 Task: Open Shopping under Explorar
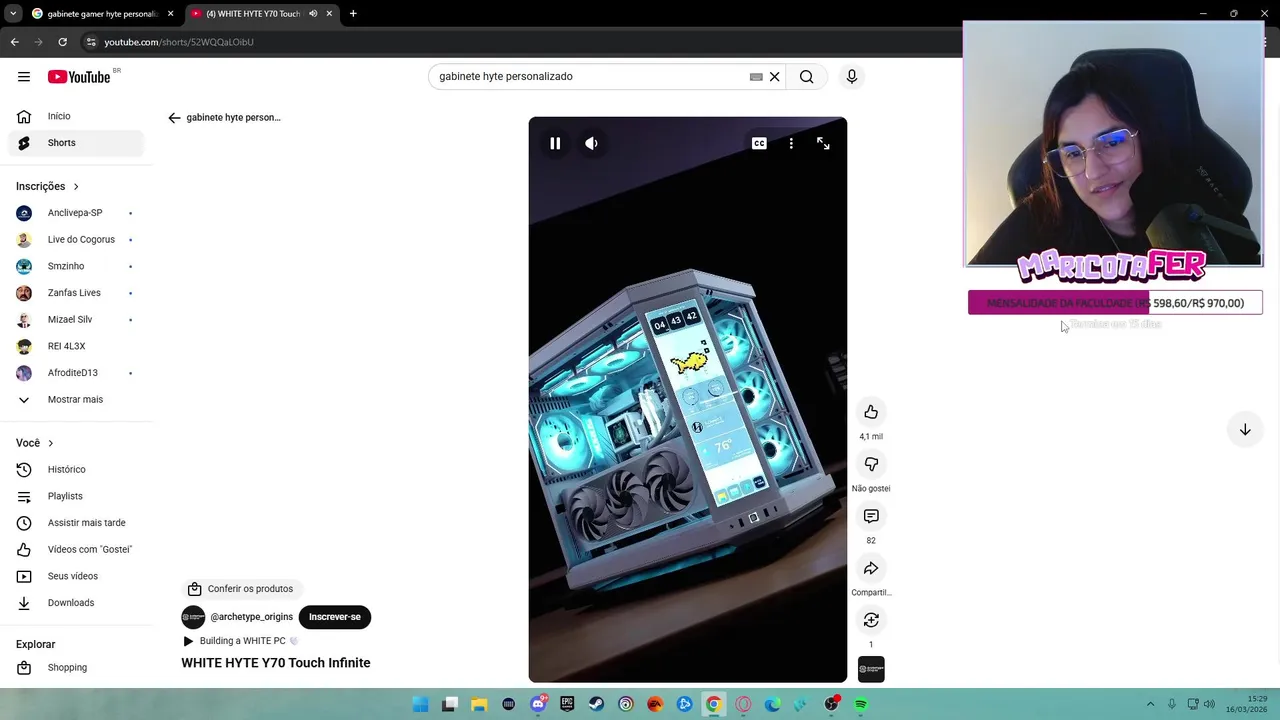[x=76, y=667]
